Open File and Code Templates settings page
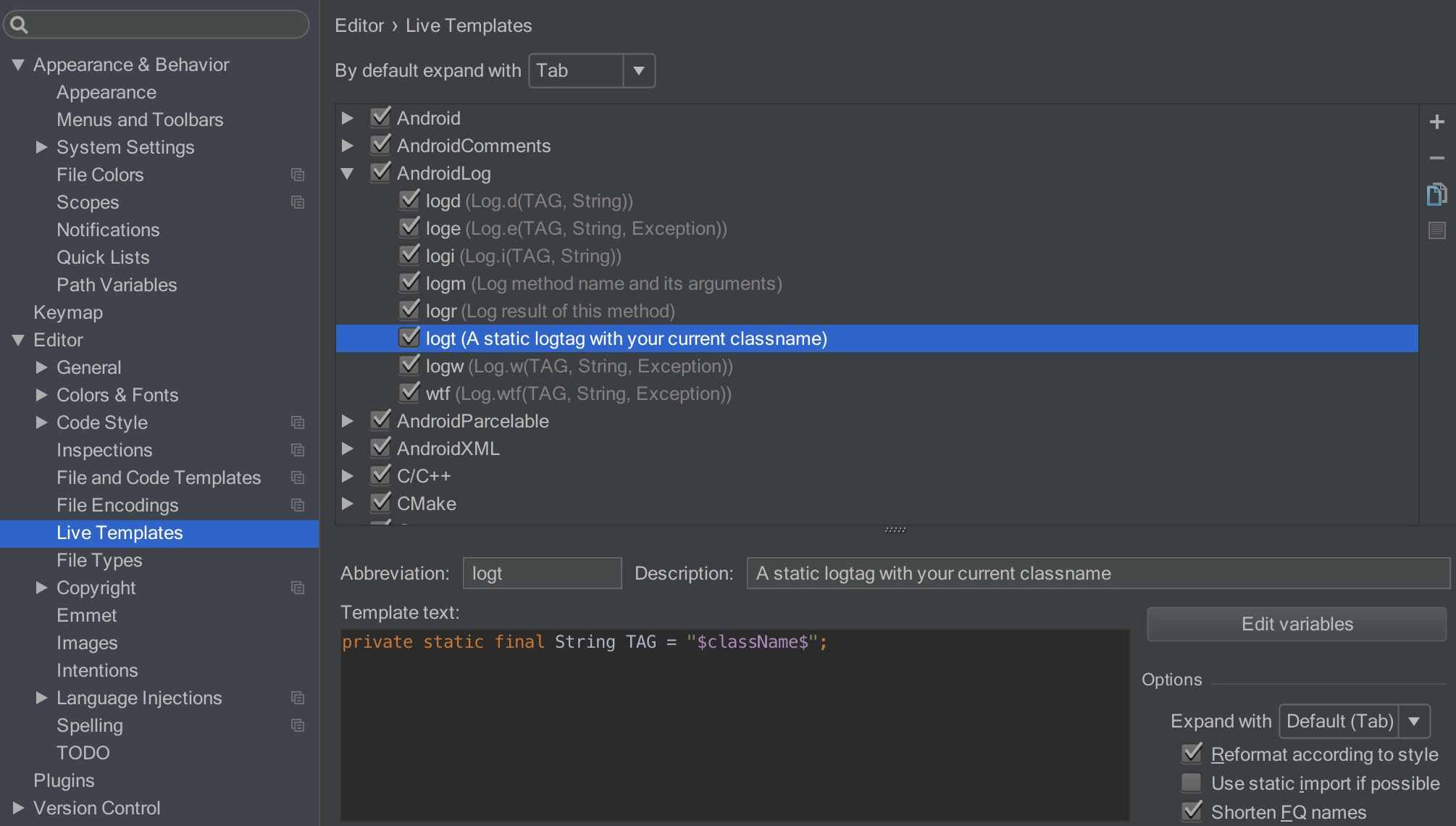 click(159, 477)
